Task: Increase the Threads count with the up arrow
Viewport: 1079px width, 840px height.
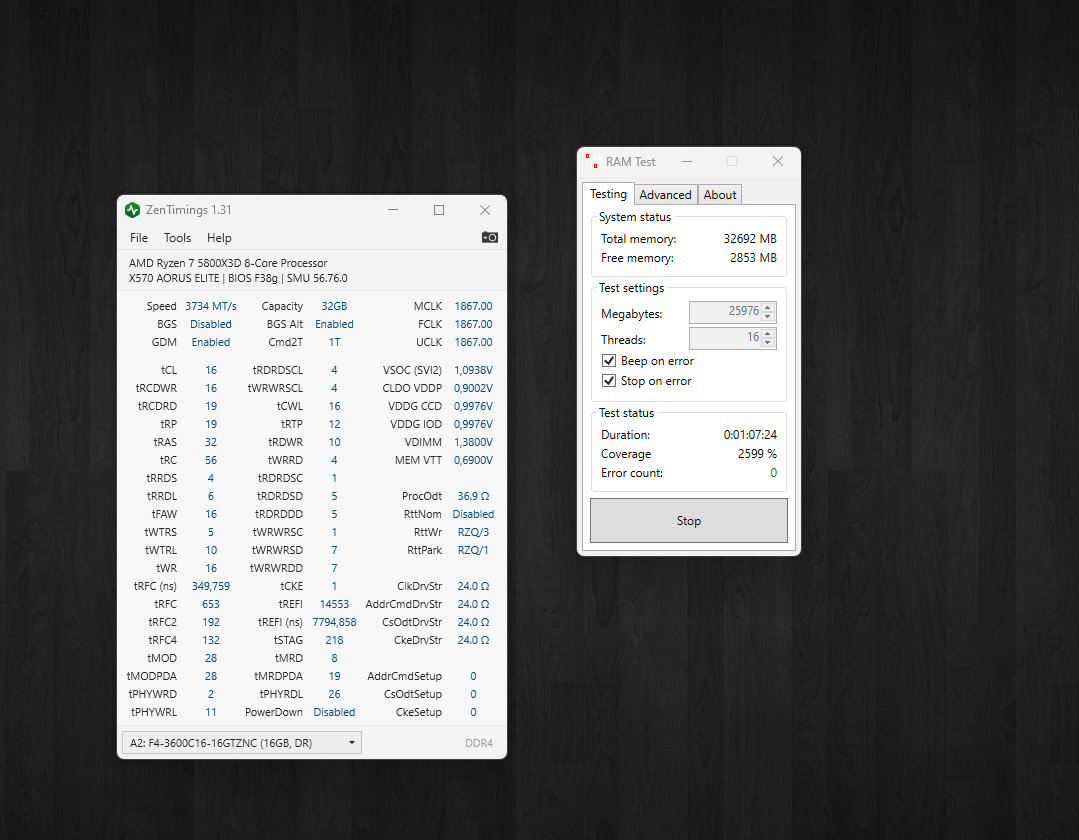Action: coord(769,333)
